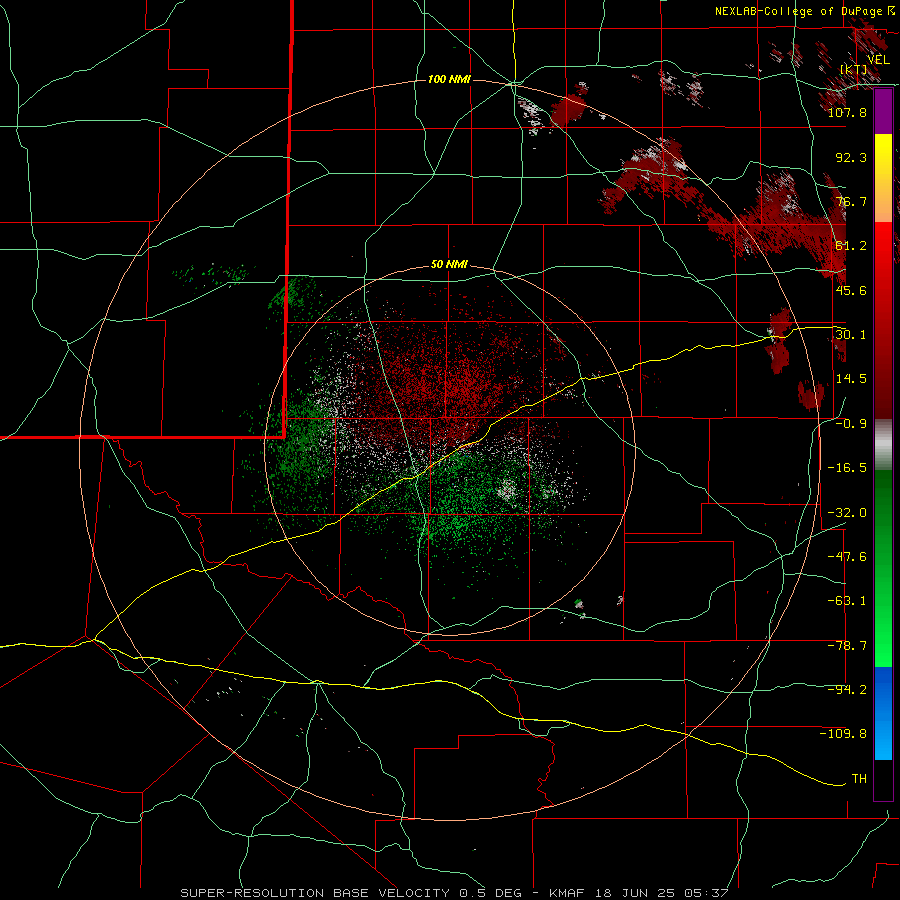
Task: Pick the purple swatch atop the velocity scale
Action: pyautogui.click(x=883, y=112)
